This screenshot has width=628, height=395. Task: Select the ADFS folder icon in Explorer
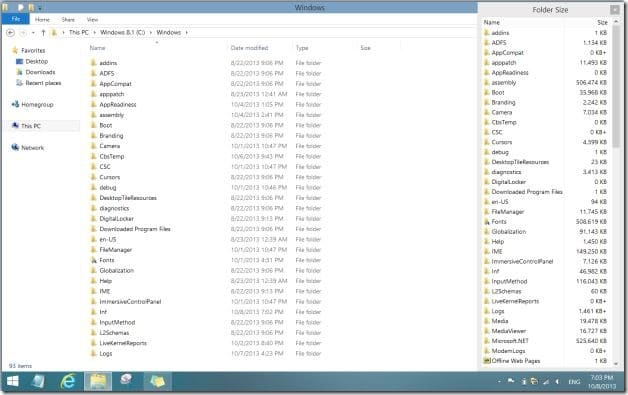(93, 73)
